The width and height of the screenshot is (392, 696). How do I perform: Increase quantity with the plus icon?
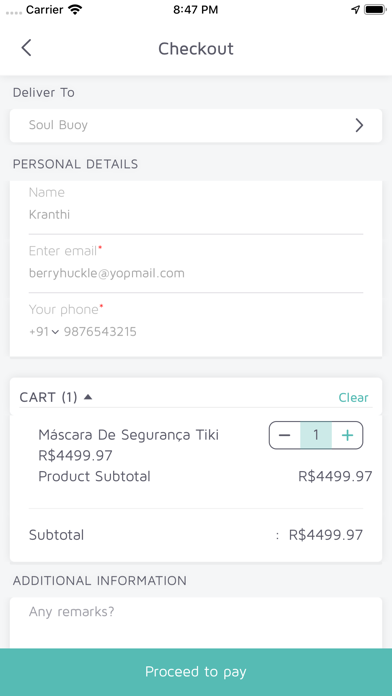(347, 435)
